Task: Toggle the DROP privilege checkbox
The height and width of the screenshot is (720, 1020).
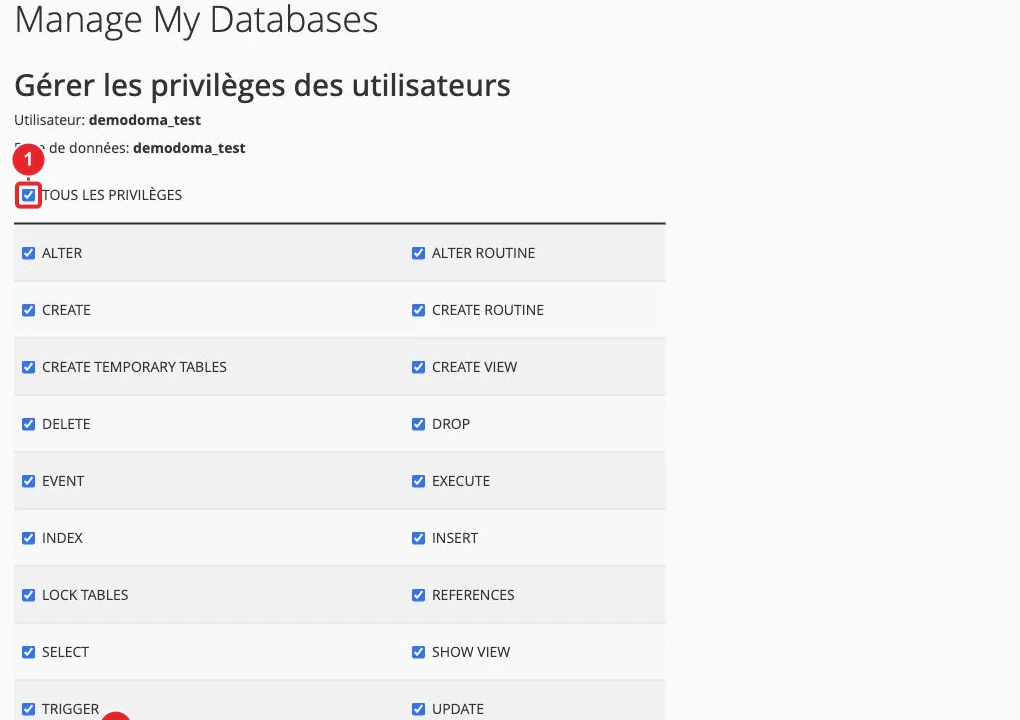Action: point(418,424)
